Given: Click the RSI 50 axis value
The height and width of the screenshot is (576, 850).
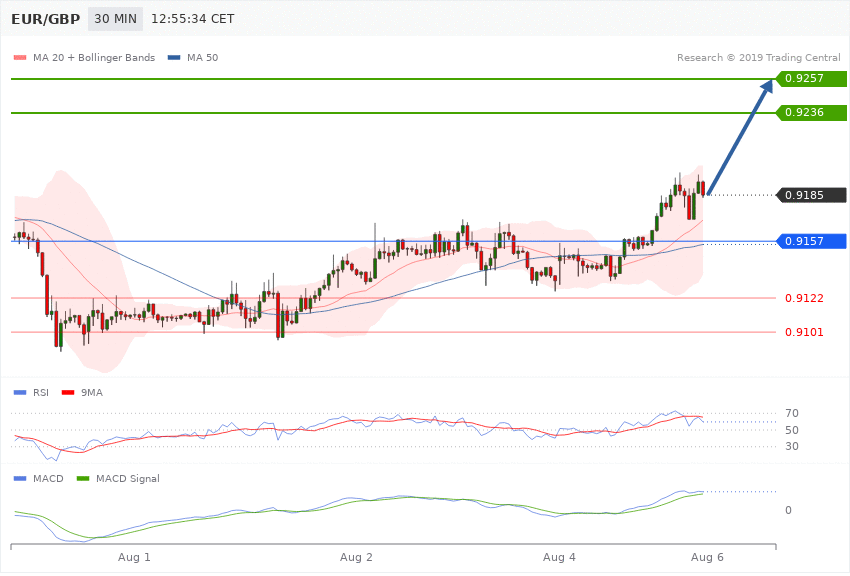Looking at the screenshot, I should point(792,430).
